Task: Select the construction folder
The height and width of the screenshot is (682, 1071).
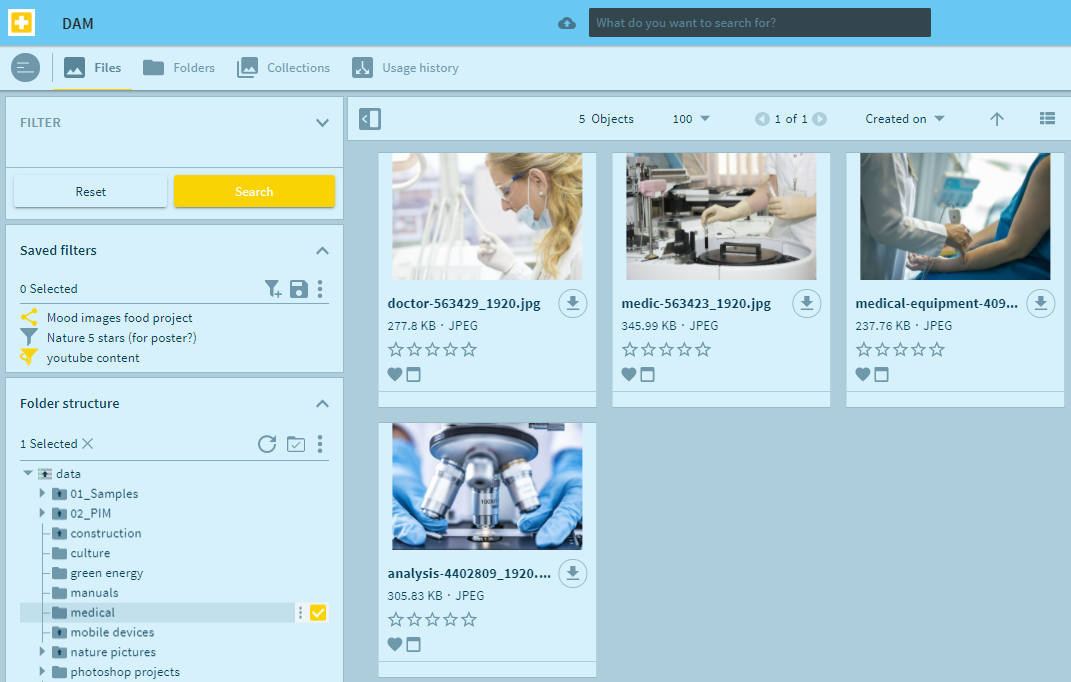Action: (105, 533)
